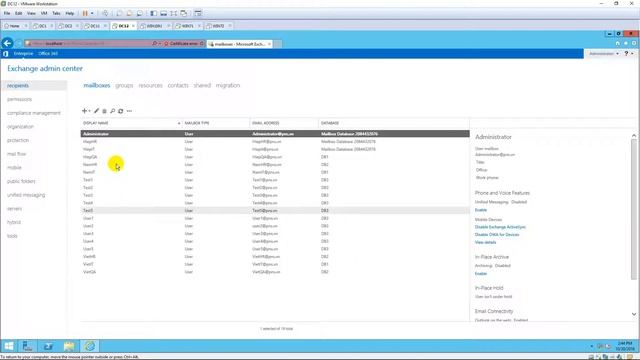This screenshot has height=360, width=640.
Task: Open unified messaging in left navigation
Action: [26, 195]
